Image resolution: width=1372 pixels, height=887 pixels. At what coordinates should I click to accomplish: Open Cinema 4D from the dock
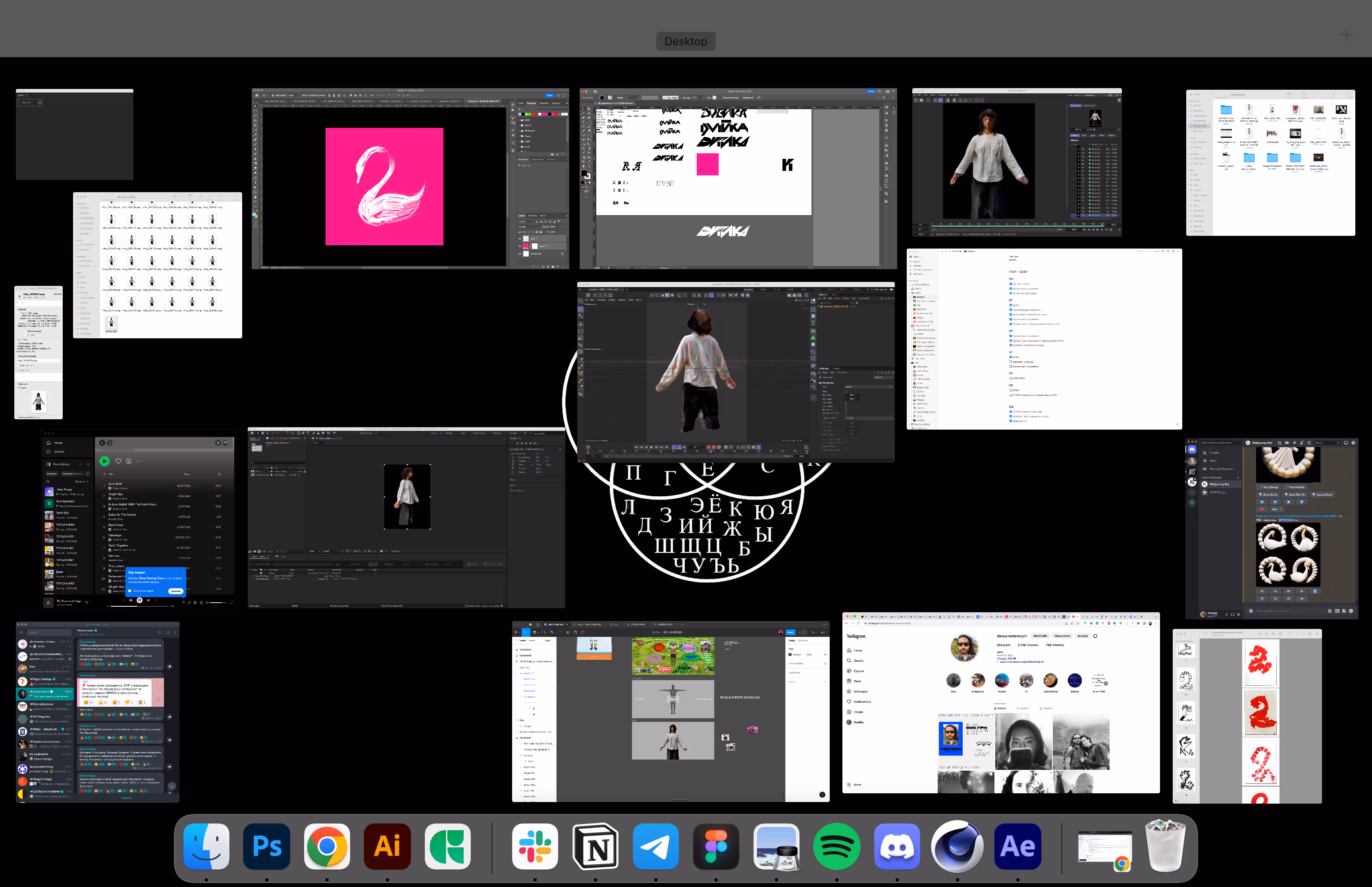pos(957,846)
